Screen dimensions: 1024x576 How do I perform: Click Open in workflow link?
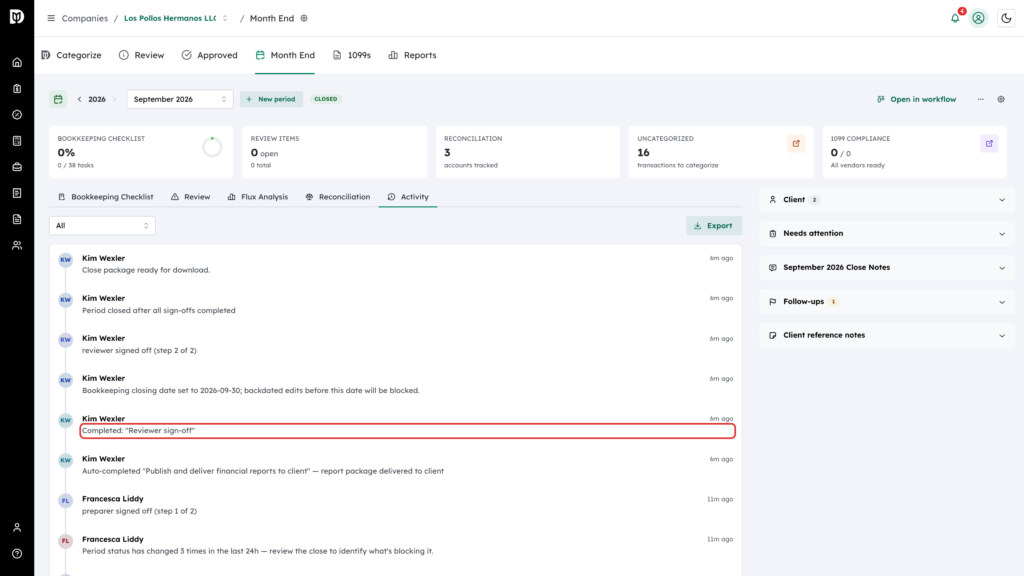(x=916, y=99)
